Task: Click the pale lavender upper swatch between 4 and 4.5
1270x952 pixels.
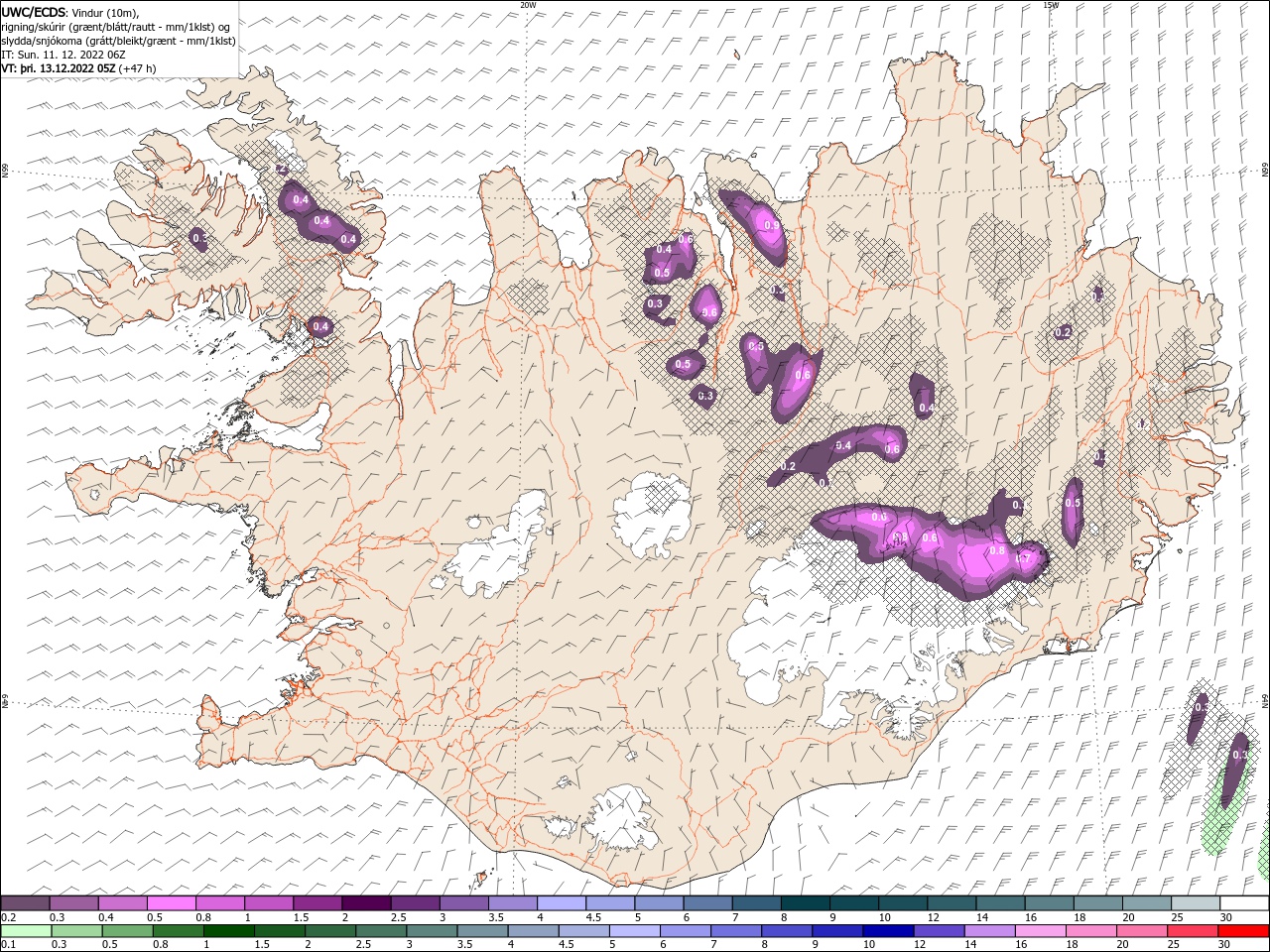Action: click(561, 903)
